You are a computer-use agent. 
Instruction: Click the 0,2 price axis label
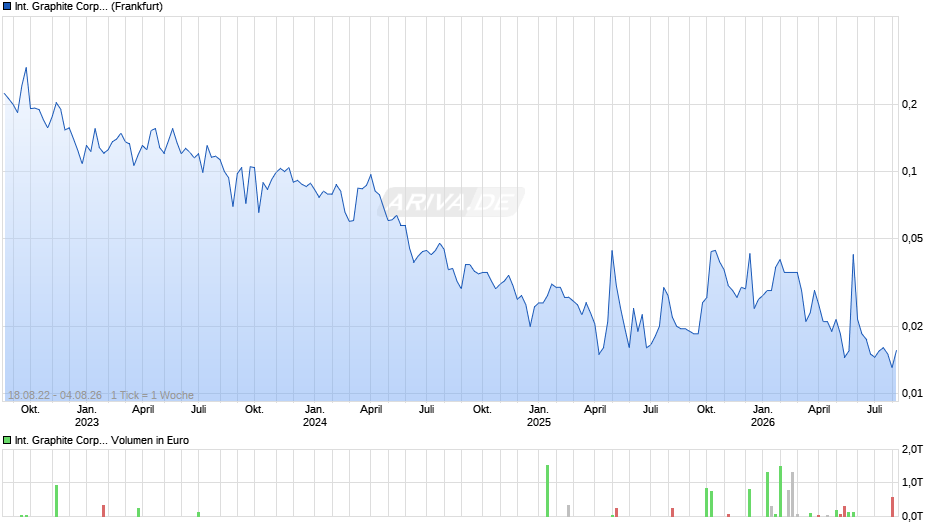point(909,104)
